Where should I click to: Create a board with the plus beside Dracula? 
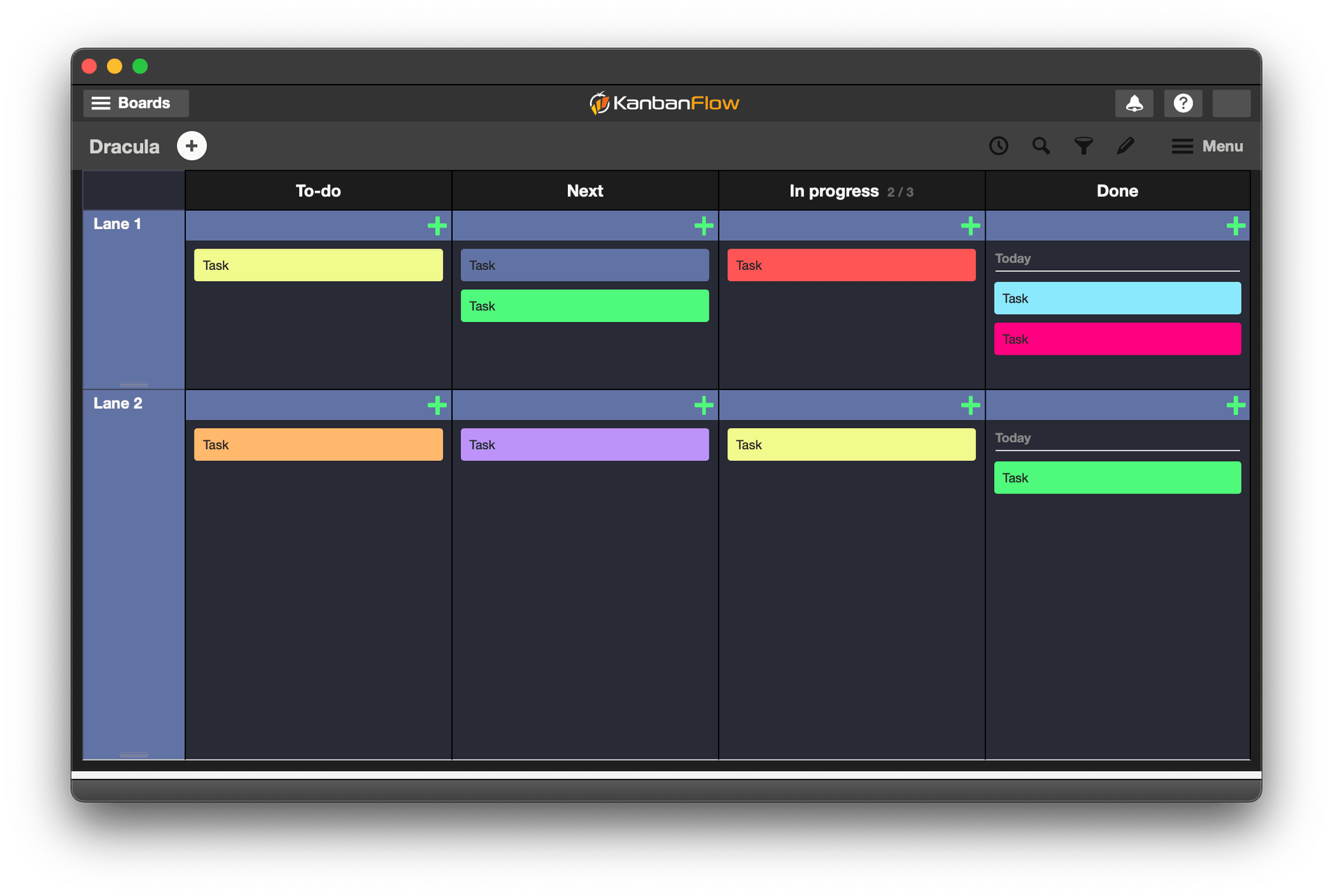[191, 146]
